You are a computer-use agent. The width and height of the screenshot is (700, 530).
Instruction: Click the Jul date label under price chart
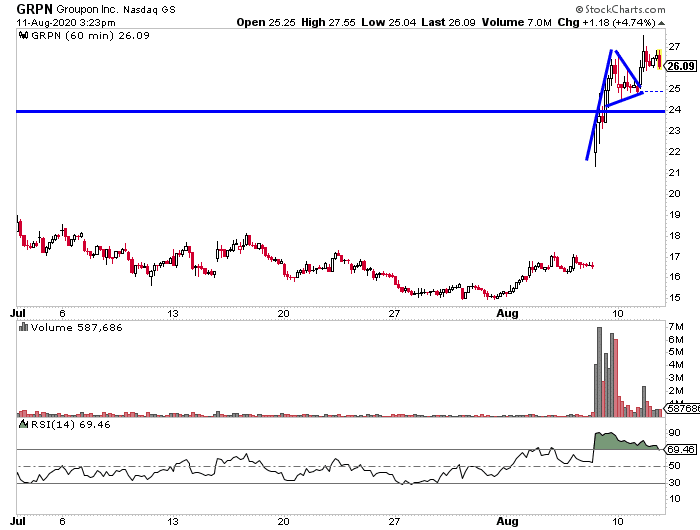18,313
